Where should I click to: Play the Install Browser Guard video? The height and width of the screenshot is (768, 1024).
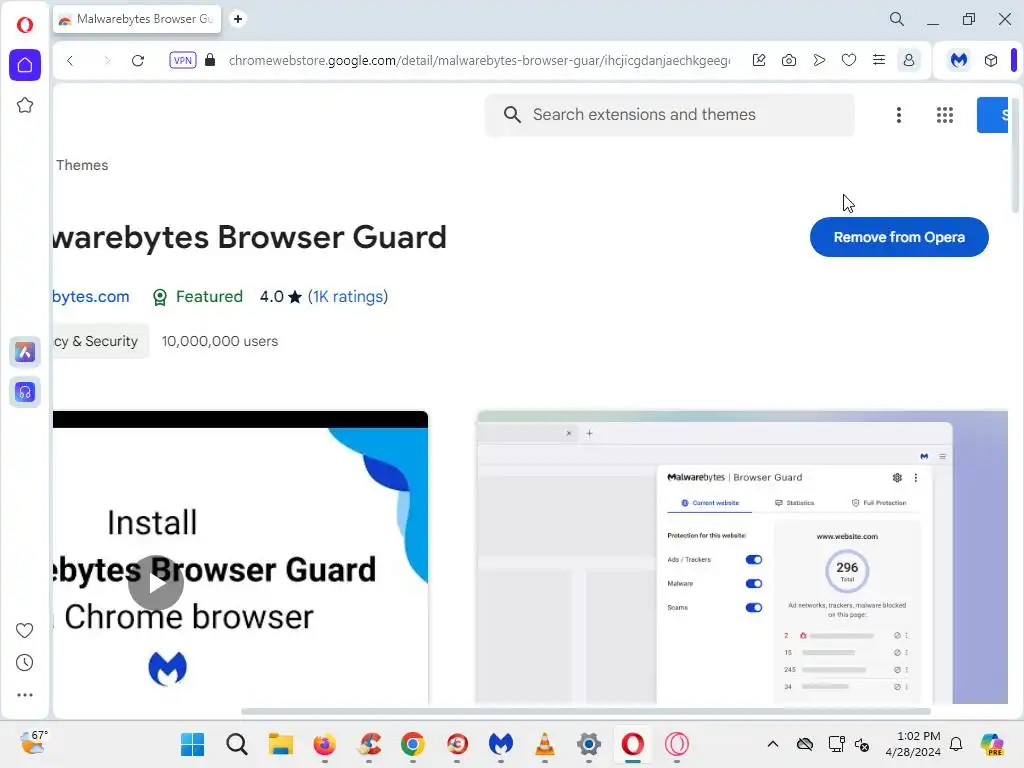[x=155, y=583]
